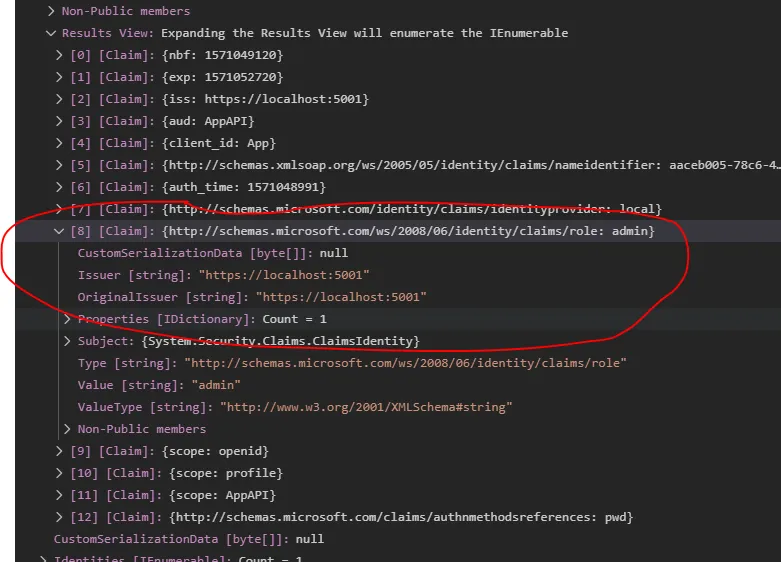Screen dimensions: 781x562
Task: Select the Type [string] role URL value
Action: (x=405, y=363)
